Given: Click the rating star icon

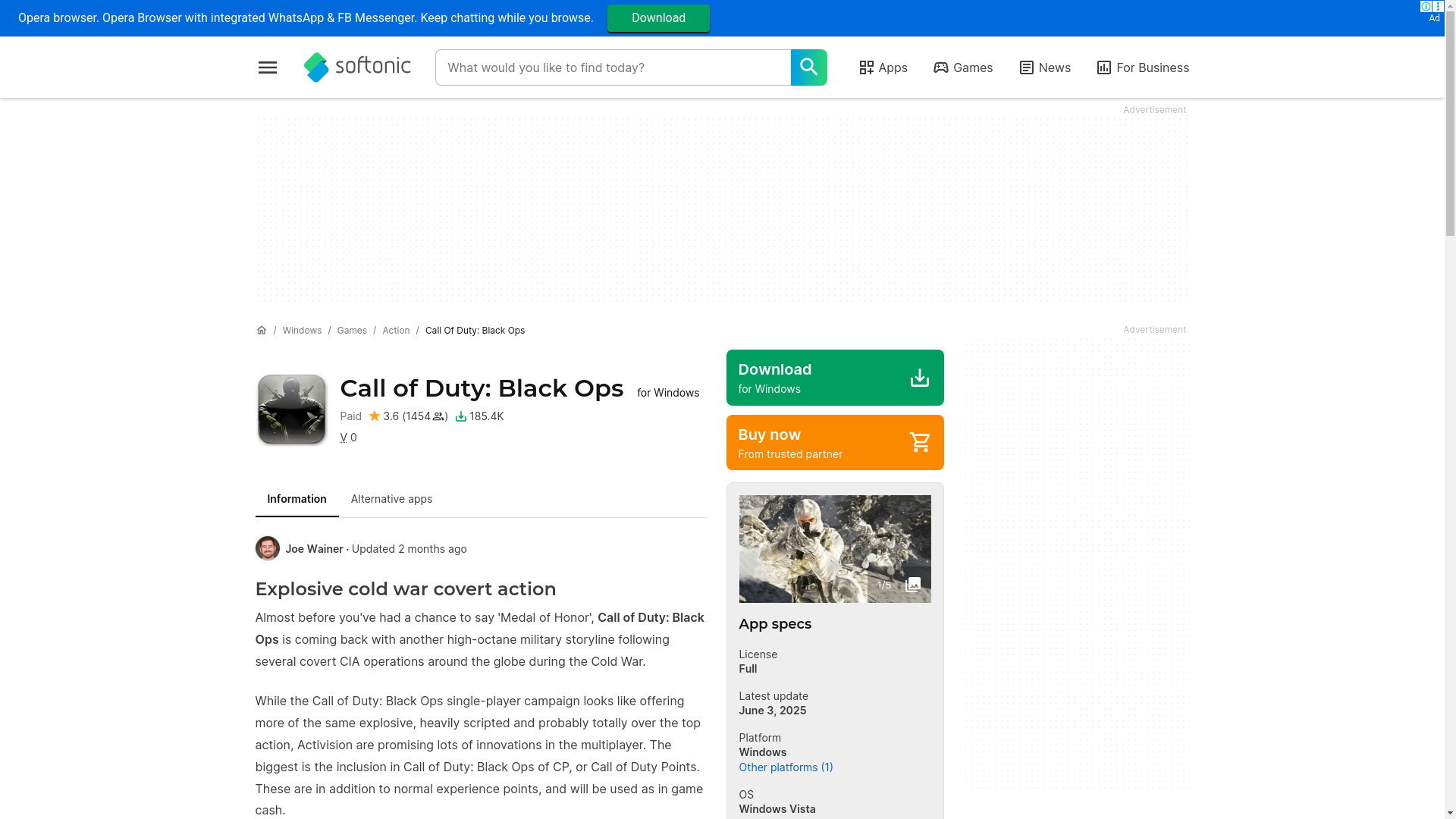Looking at the screenshot, I should (375, 416).
